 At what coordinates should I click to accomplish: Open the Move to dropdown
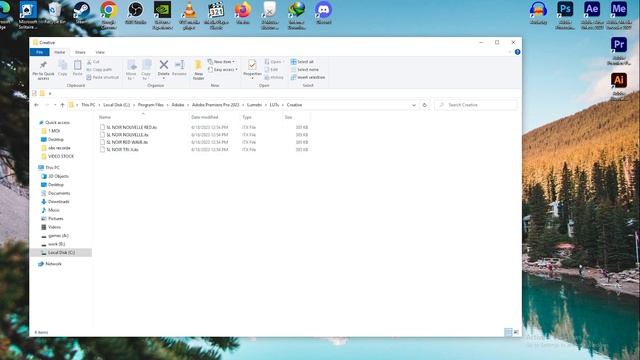click(131, 70)
